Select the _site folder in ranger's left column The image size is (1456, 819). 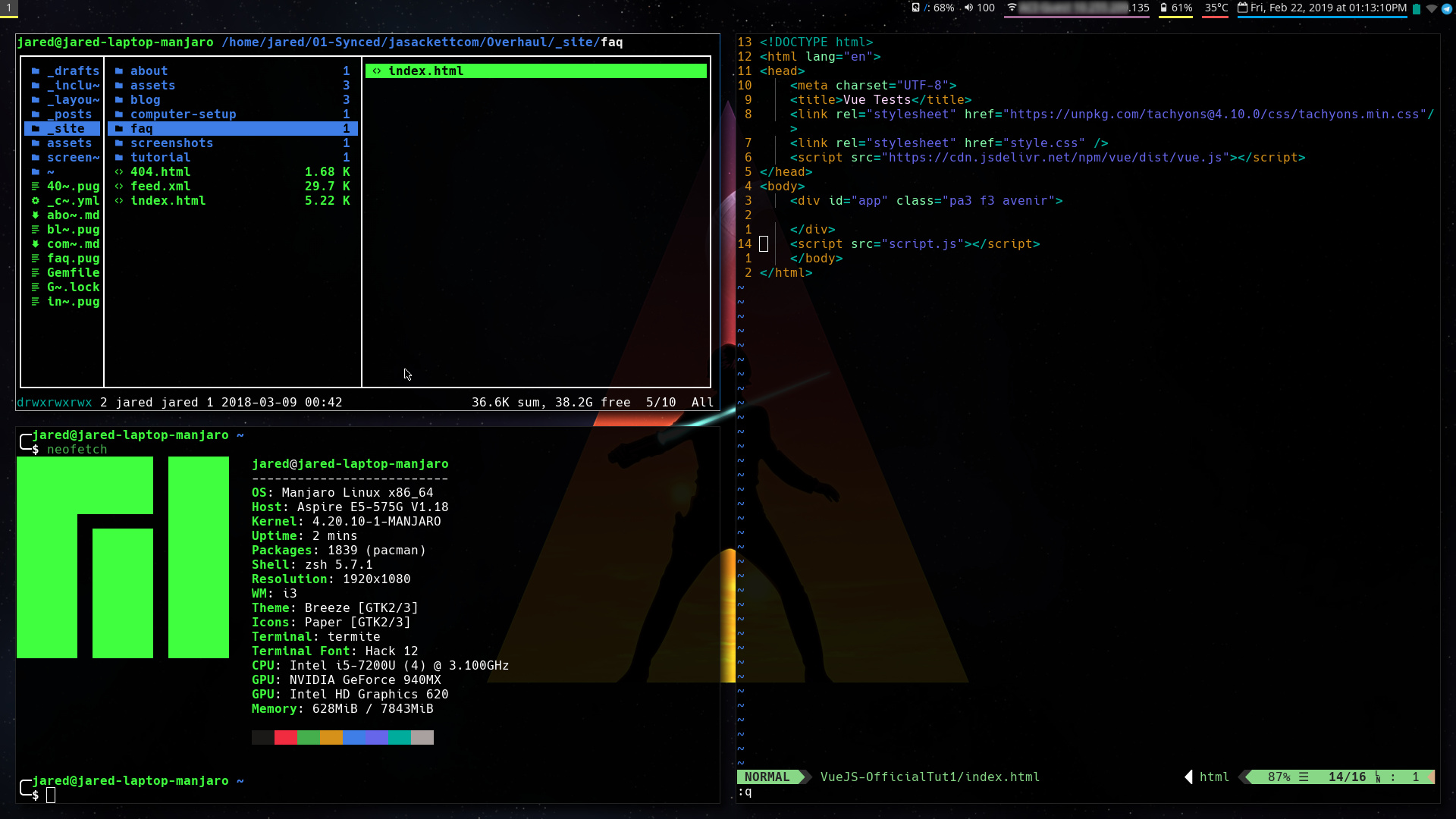[62, 129]
